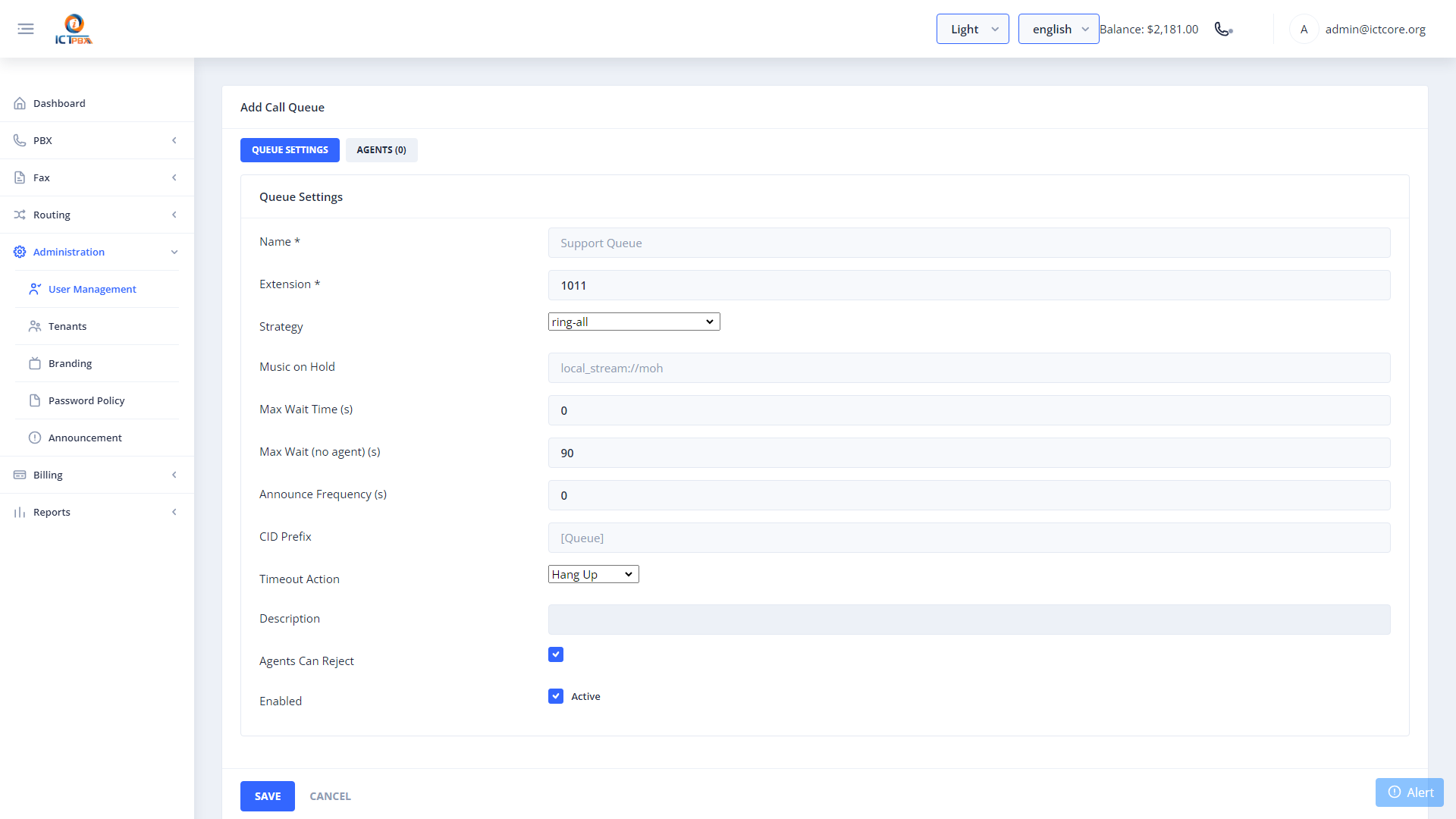Focus the Max Wait (no agent) field
The image size is (1456, 819).
click(969, 453)
